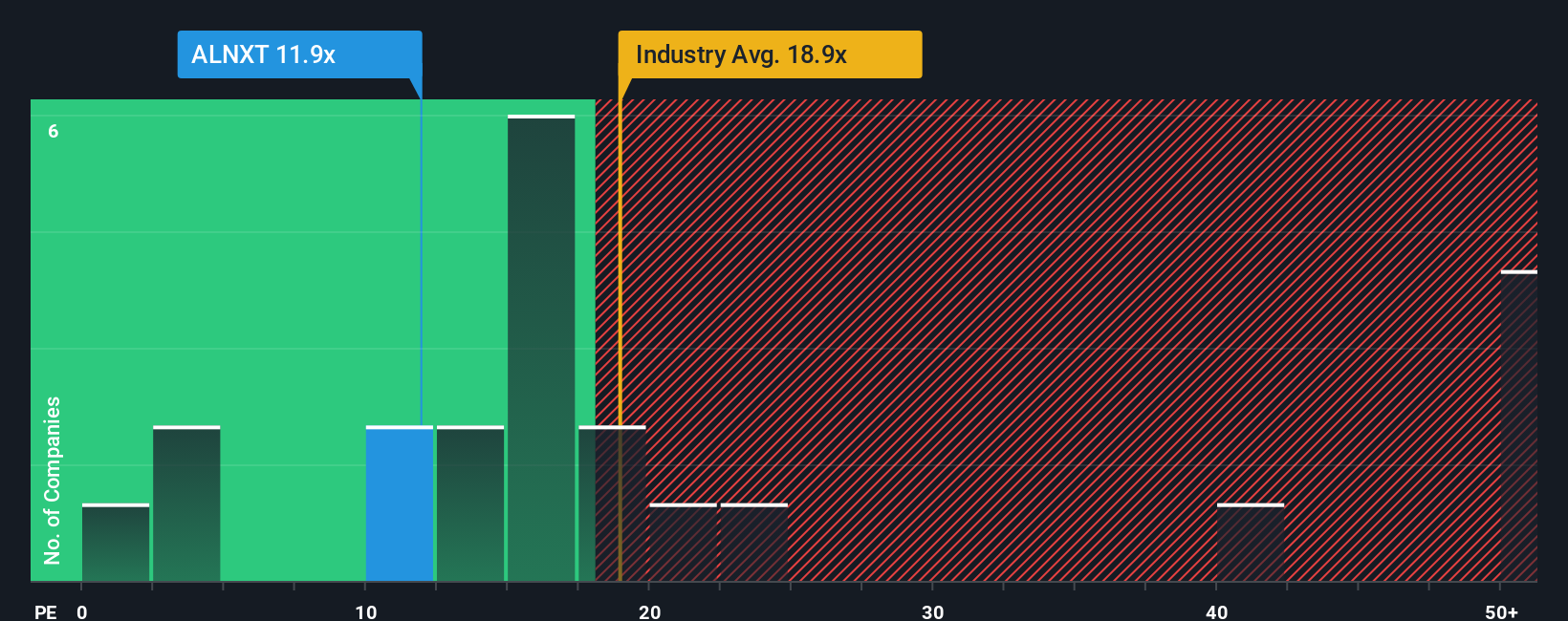This screenshot has width=1568, height=621.
Task: Click the Industry Avg. 18.9x yellow label
Action: tap(770, 54)
